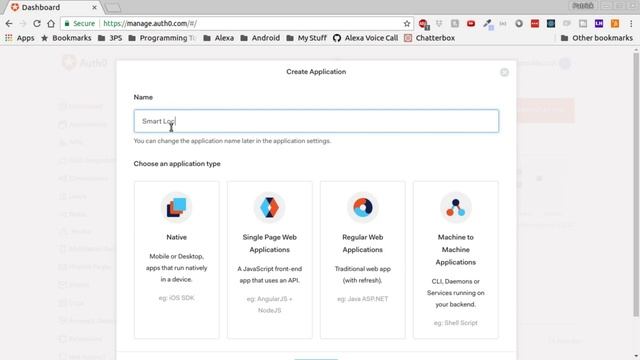This screenshot has width=640, height=360.
Task: Click the Secure padlock indicator
Action: click(80, 24)
